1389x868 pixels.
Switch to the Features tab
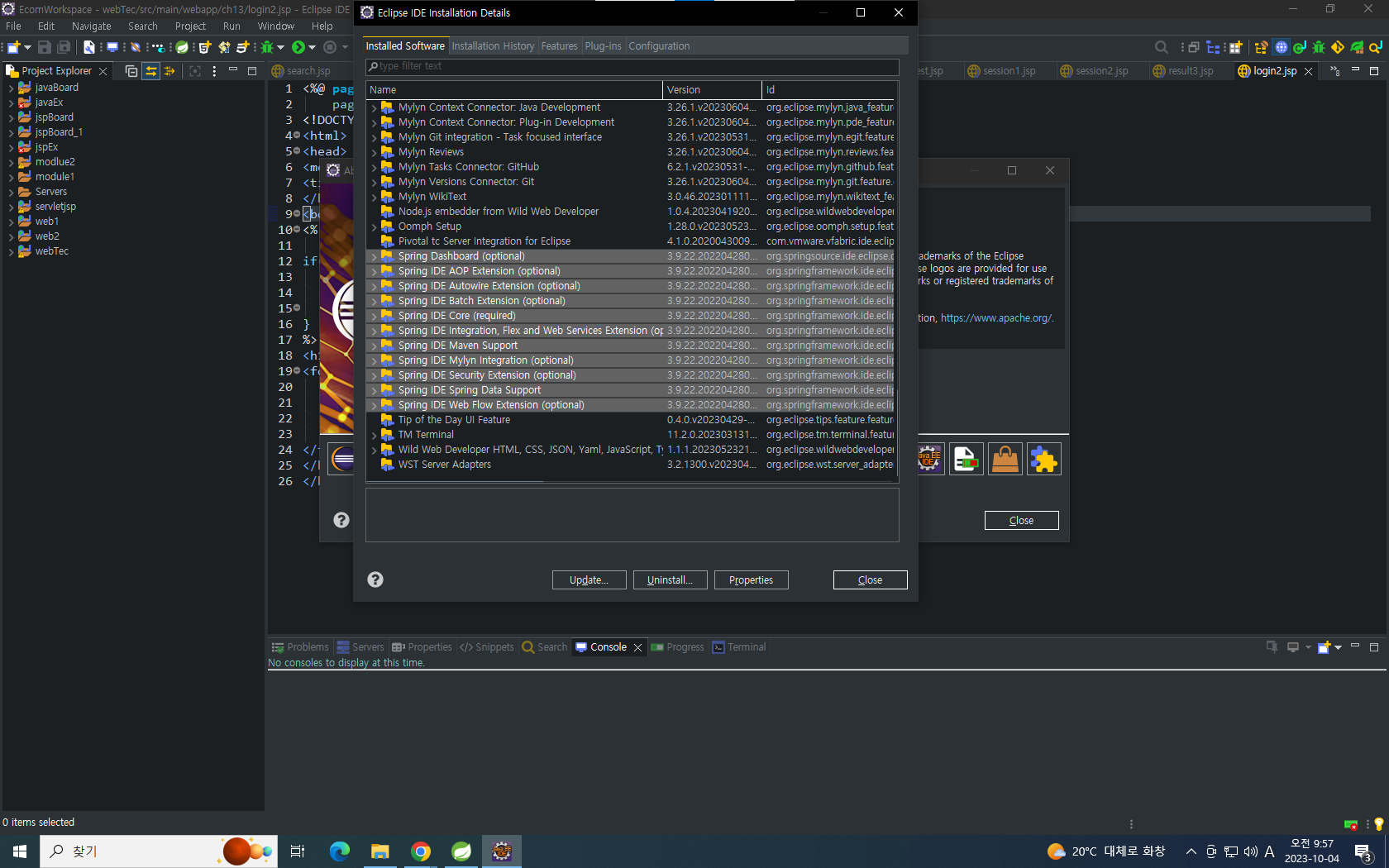(x=559, y=46)
